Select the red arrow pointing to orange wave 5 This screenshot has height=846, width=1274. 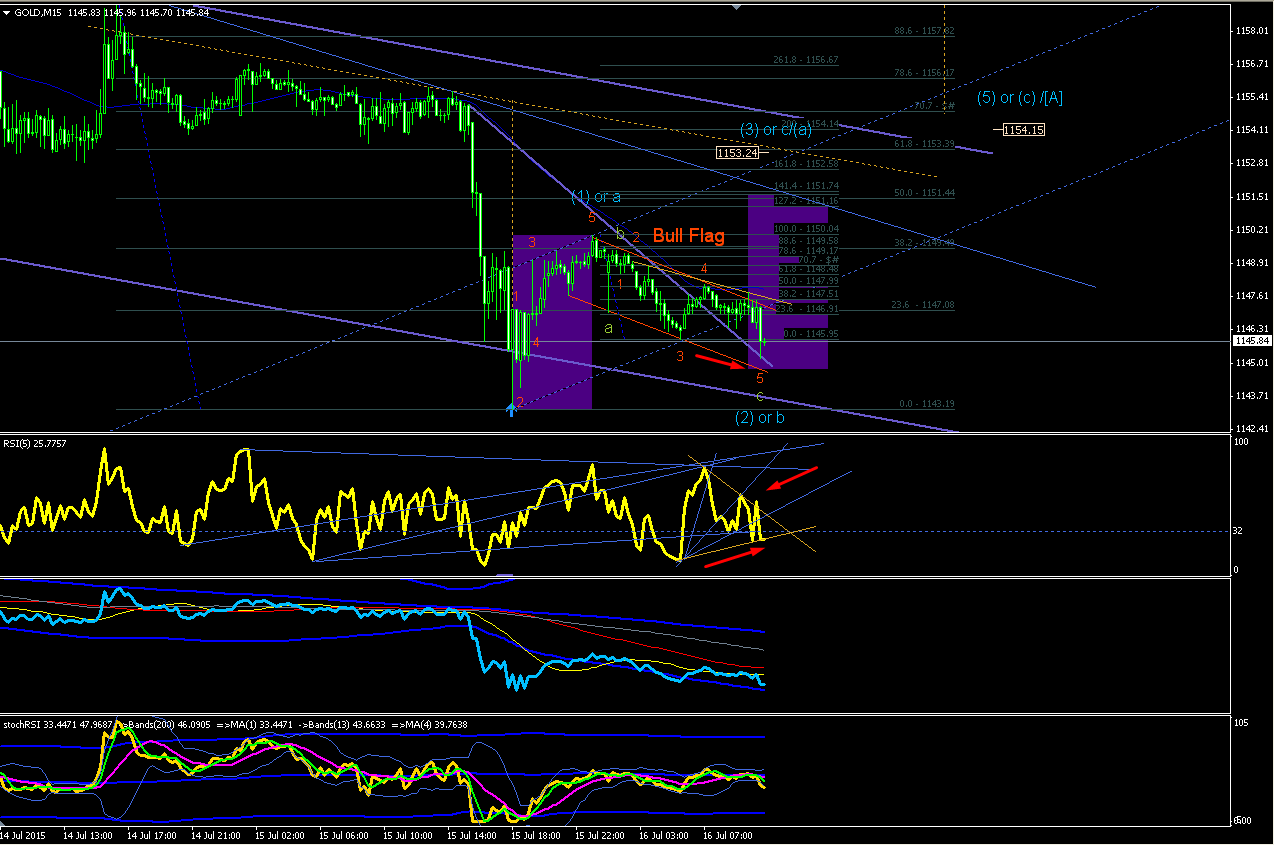coord(720,360)
